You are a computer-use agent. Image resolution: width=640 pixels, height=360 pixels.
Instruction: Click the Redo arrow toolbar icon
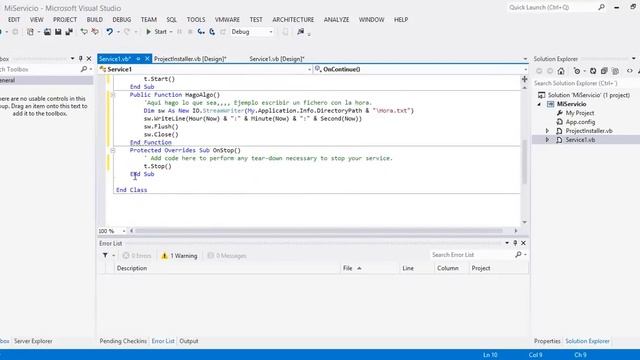127,31
